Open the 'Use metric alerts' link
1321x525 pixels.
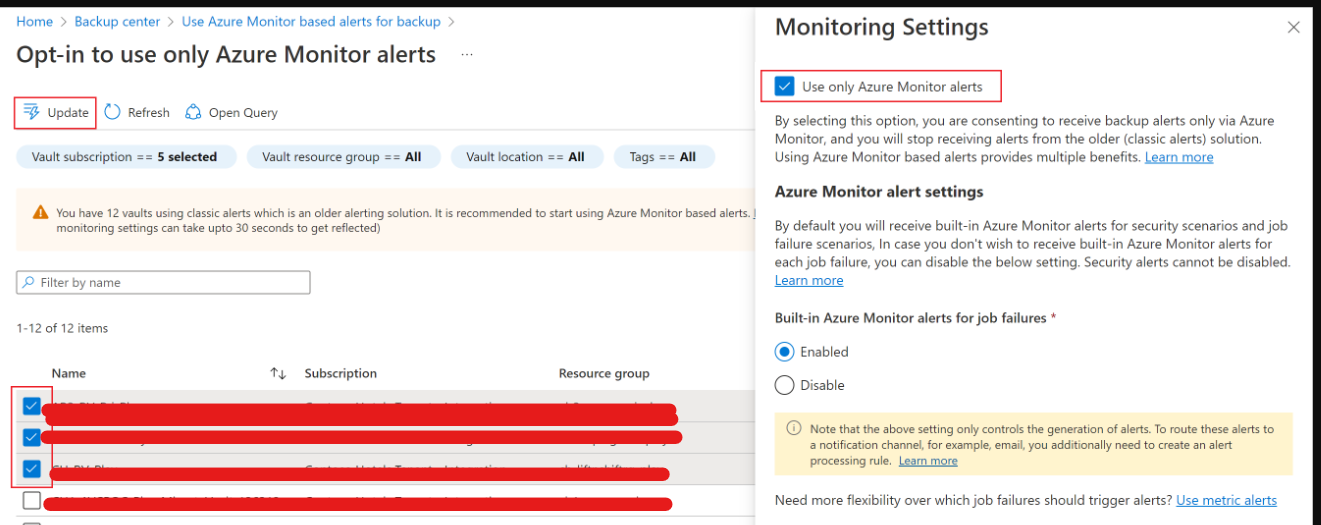1227,500
